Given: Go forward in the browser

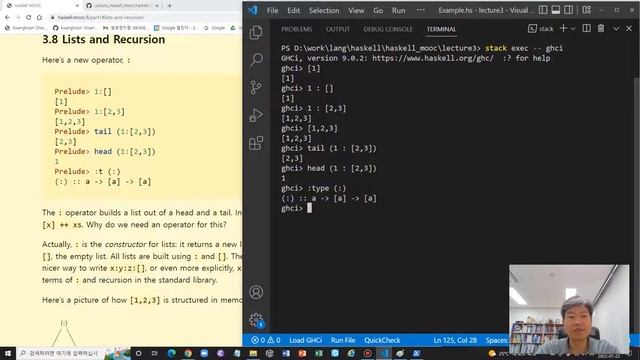Looking at the screenshot, I should pos(18,18).
